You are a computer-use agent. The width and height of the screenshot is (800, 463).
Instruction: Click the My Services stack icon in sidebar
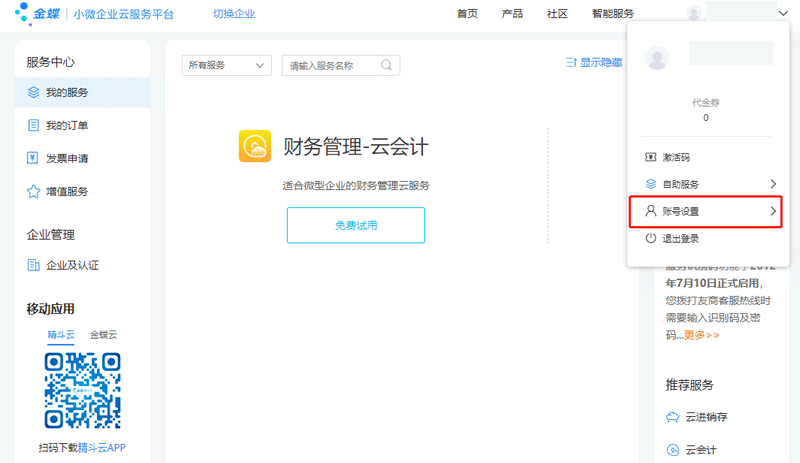[33, 92]
